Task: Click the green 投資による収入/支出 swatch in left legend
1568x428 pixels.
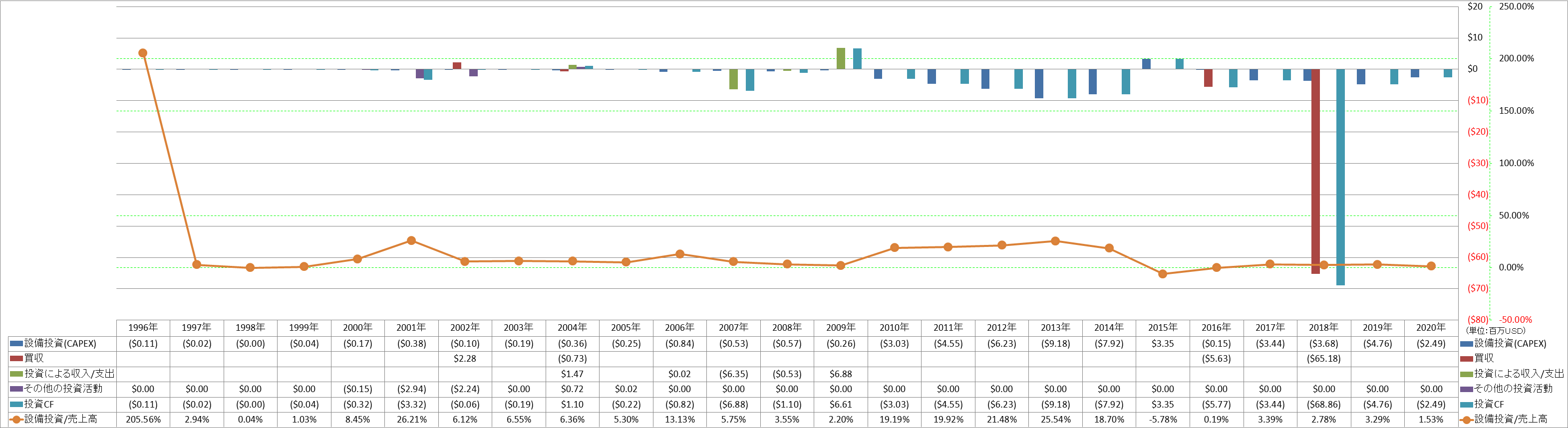Action: 16,374
